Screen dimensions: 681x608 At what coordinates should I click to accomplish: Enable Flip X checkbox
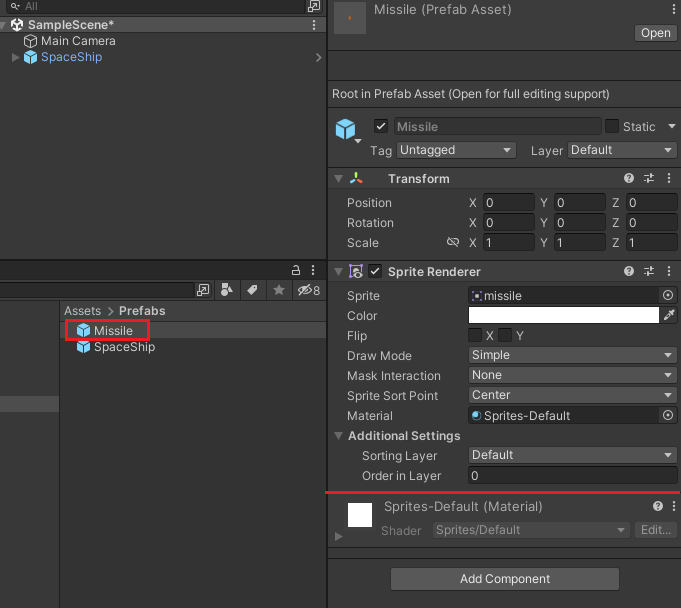[x=475, y=335]
